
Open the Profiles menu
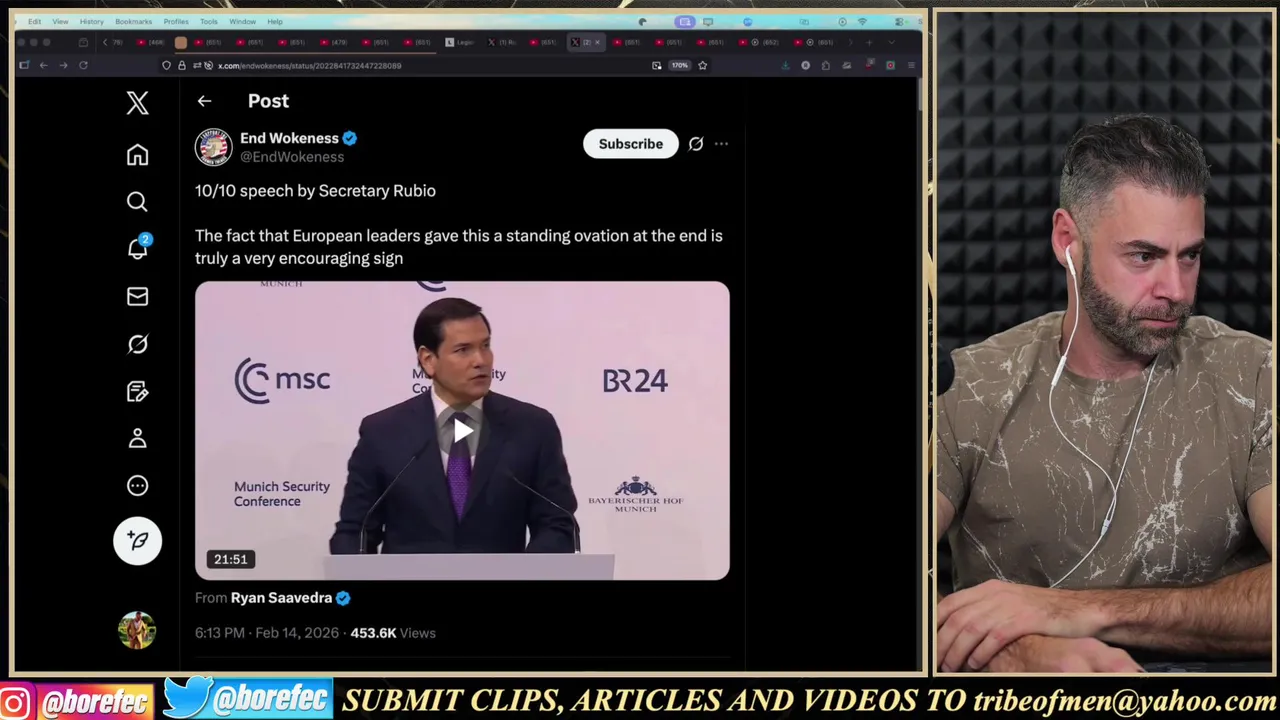pyautogui.click(x=176, y=21)
